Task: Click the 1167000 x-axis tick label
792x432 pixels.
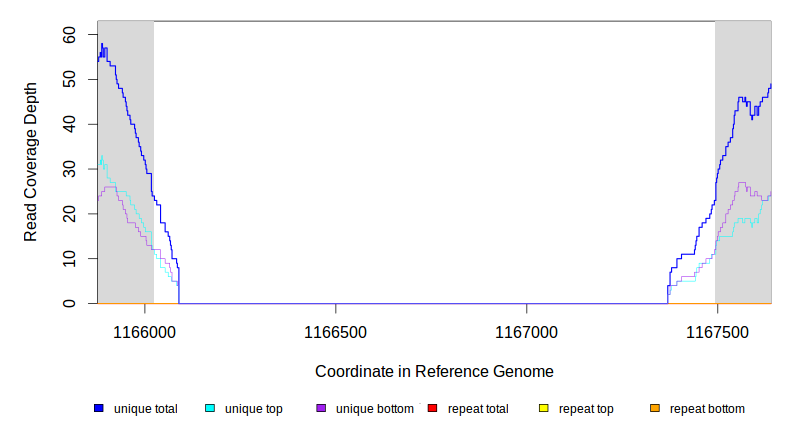Action: [526, 331]
